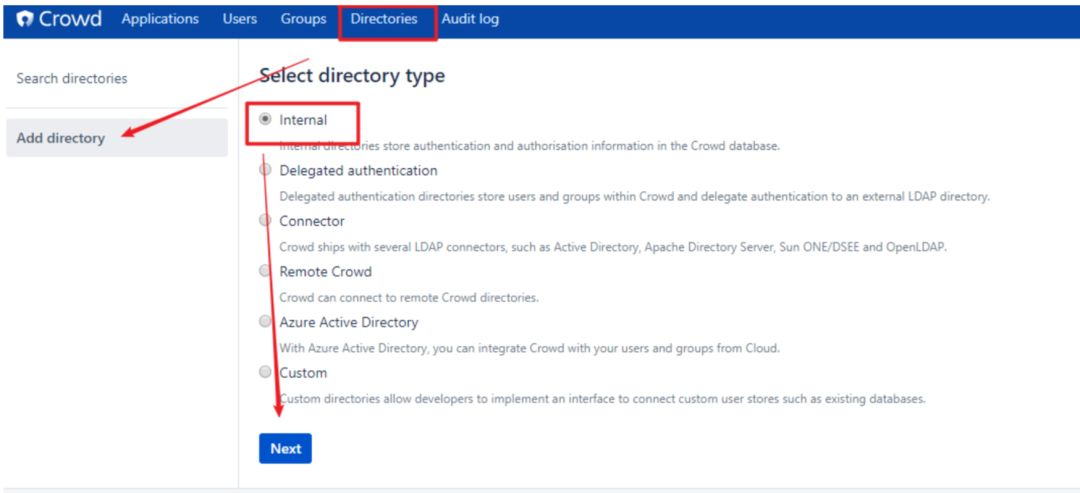Click description starting 'With Azure Active Directory'
Screen dimensions: 1080x493
tap(529, 348)
